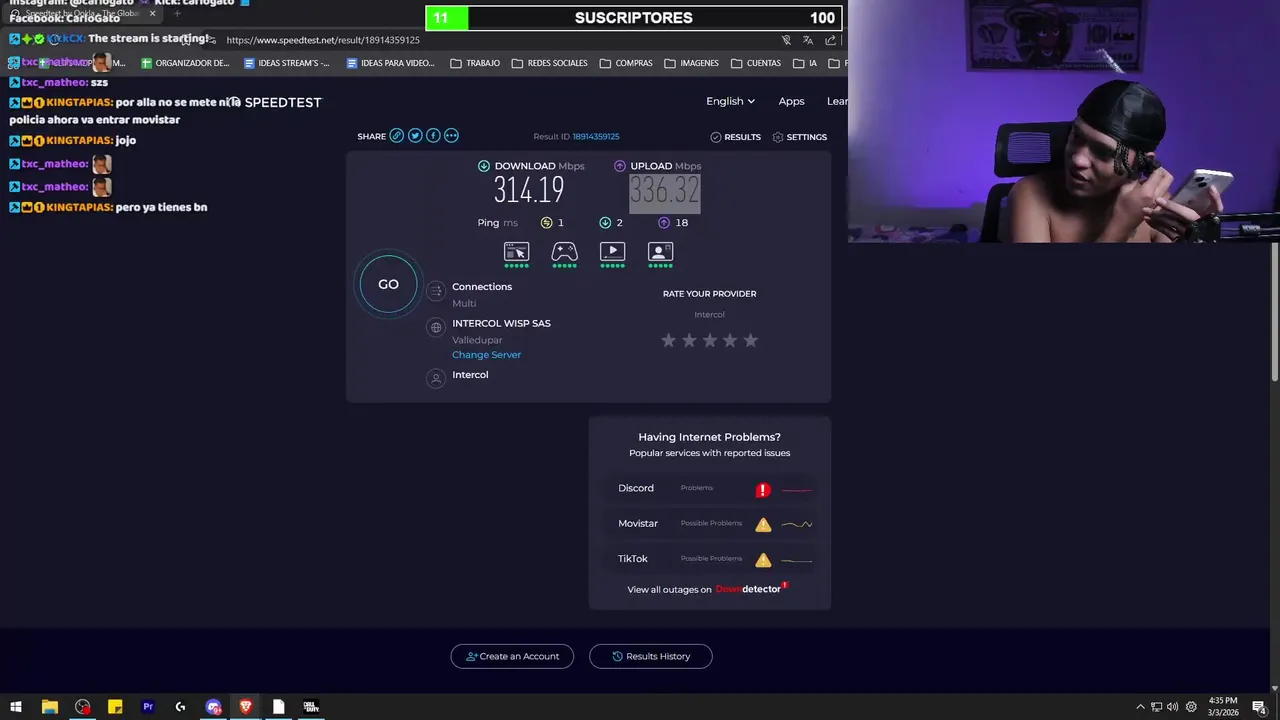Open REDES SOCIALES bookmarks folder
The height and width of the screenshot is (720, 1280).
tap(550, 63)
